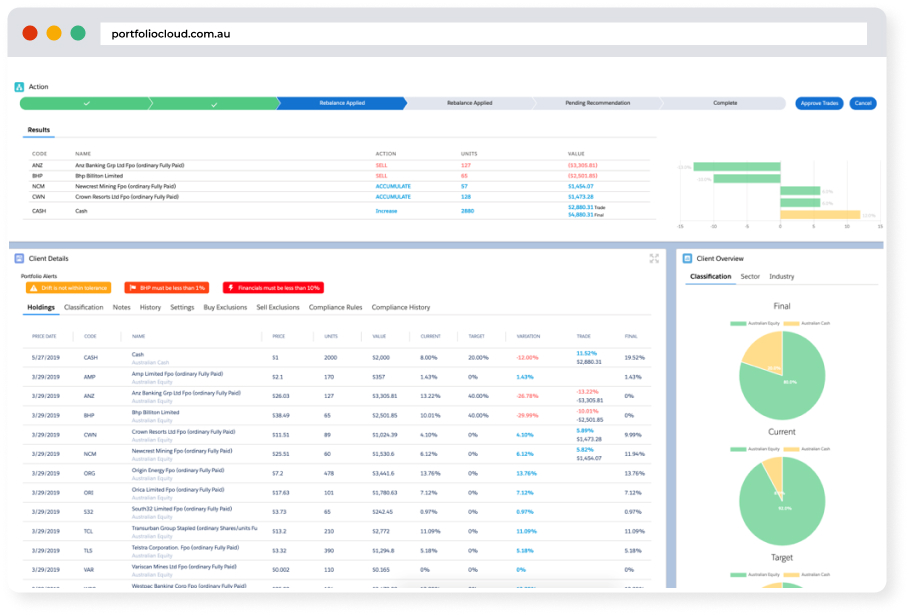
Task: Click the lightning icon on the Financials alert
Action: point(231,288)
